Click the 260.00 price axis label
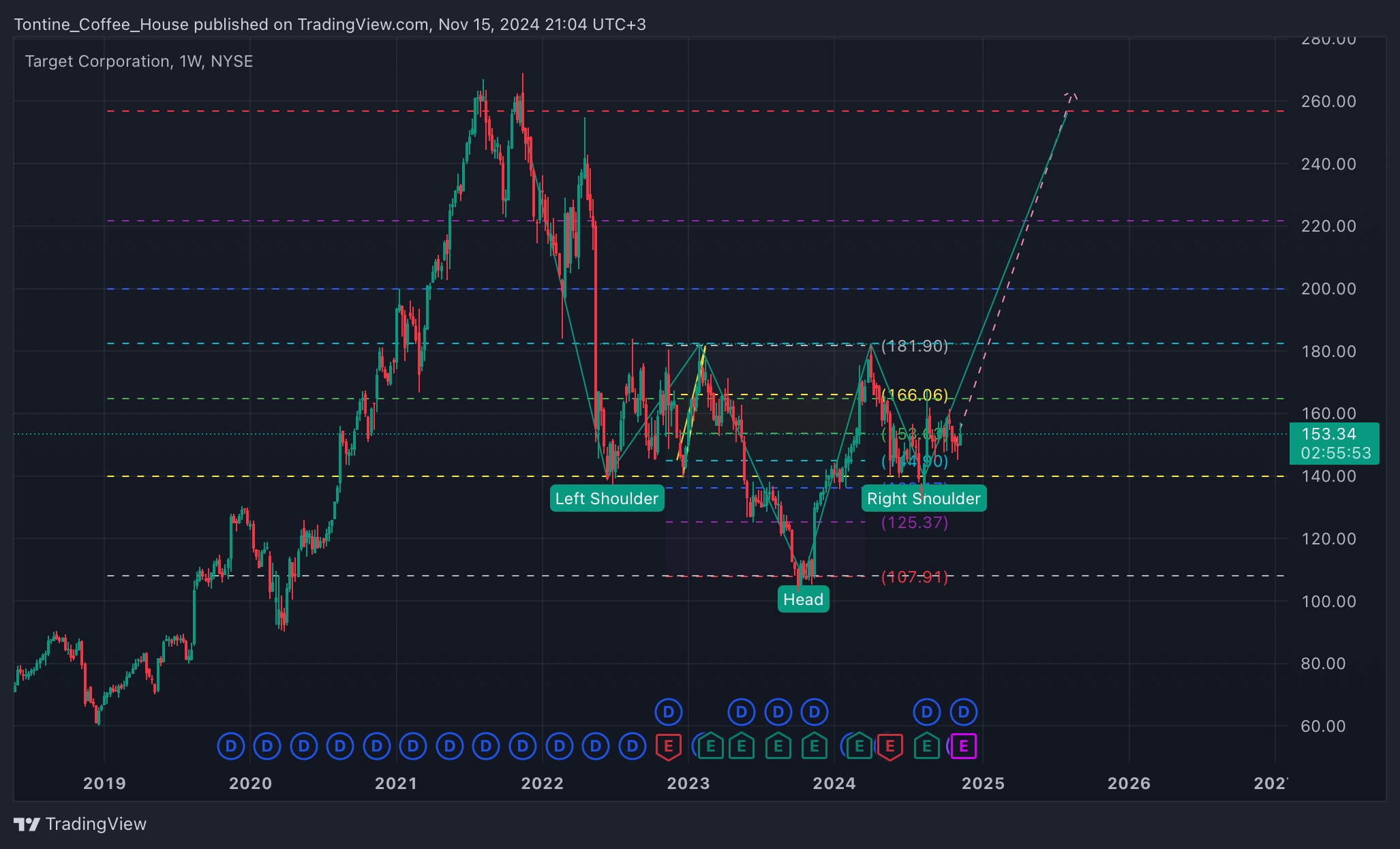 click(1328, 102)
